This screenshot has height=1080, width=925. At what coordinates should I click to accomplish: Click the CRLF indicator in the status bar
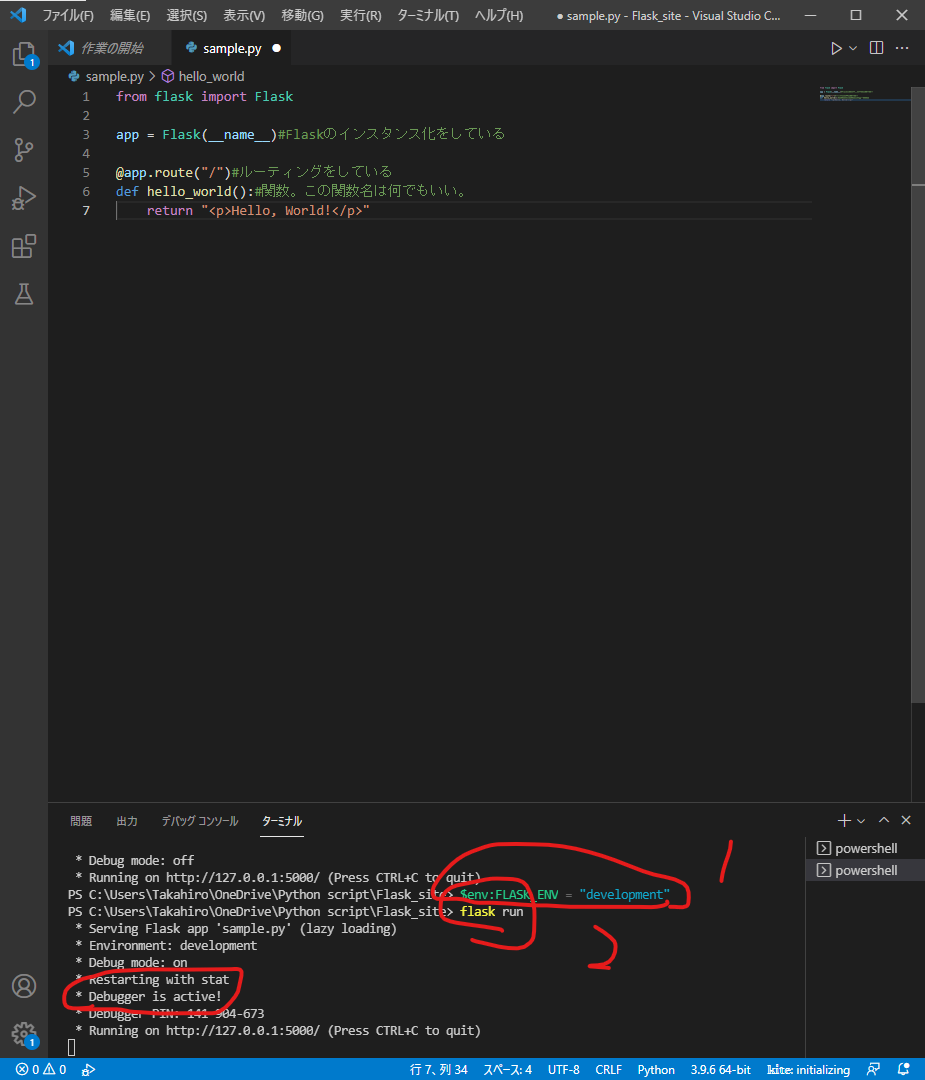(x=607, y=1069)
